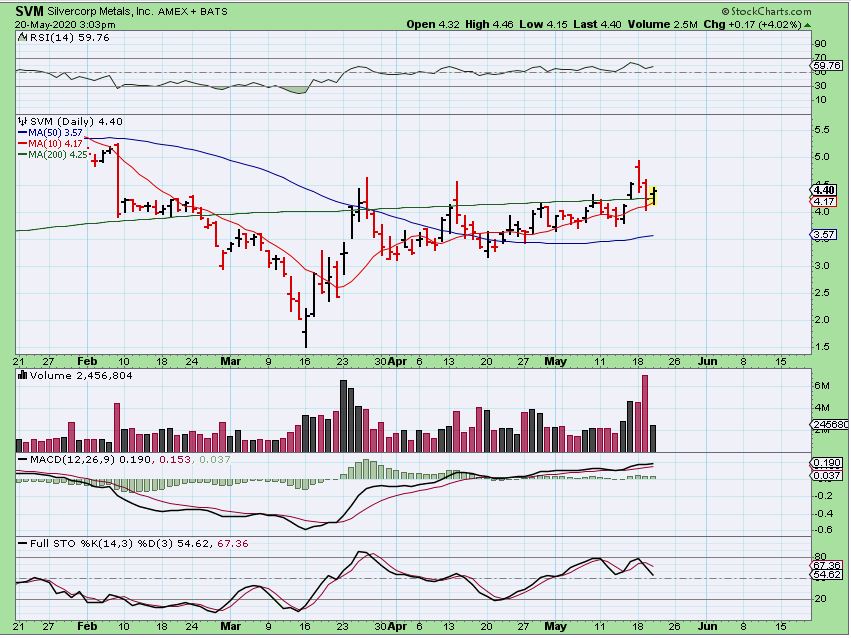This screenshot has height=638, width=851.
Task: Click the bold 4.40 price tag on right axis
Action: click(824, 190)
